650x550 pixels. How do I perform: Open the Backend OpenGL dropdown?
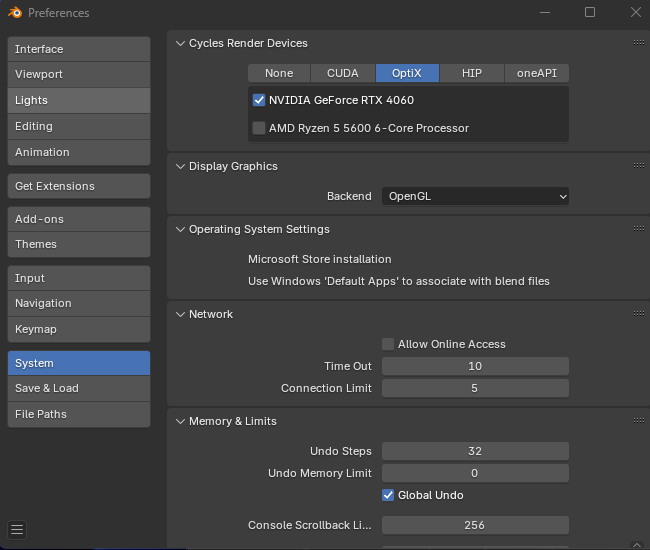pos(475,196)
